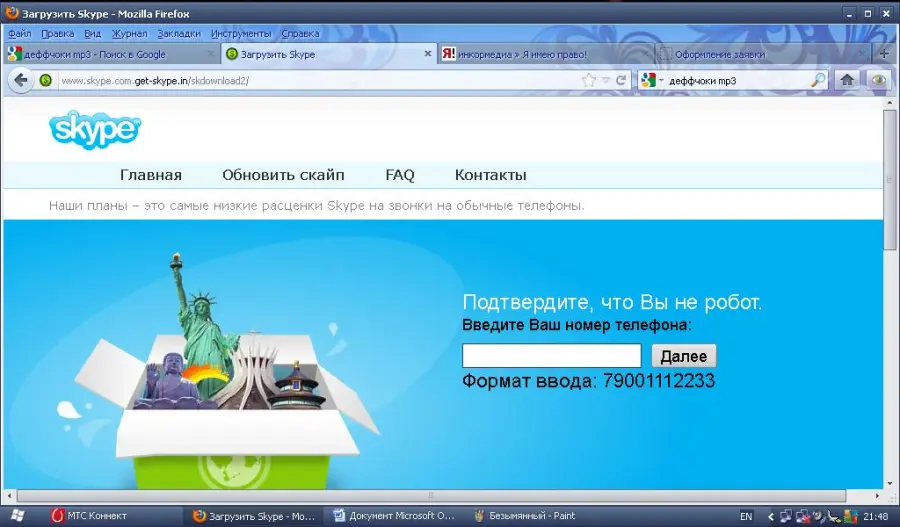The image size is (900, 527).
Task: Click the Главная navigation link
Action: coord(151,175)
